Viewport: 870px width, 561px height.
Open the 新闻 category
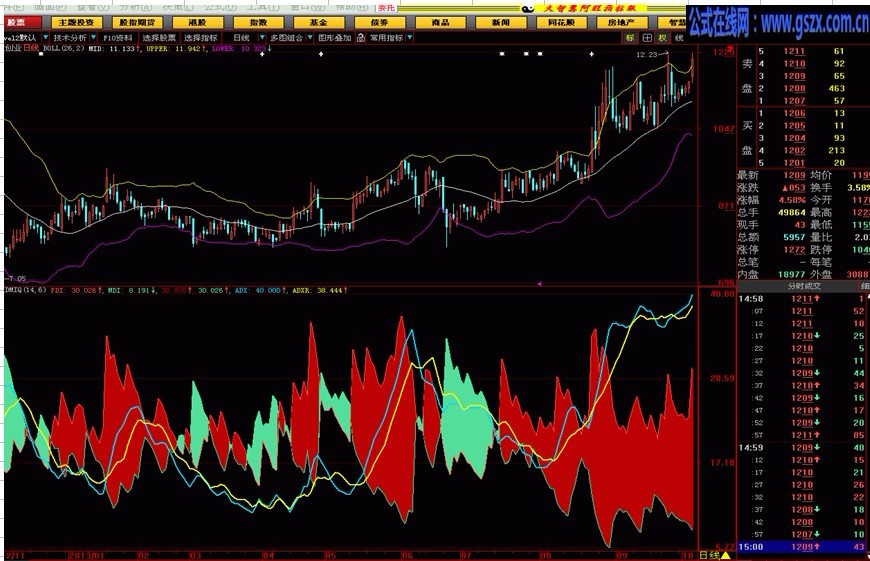point(500,23)
